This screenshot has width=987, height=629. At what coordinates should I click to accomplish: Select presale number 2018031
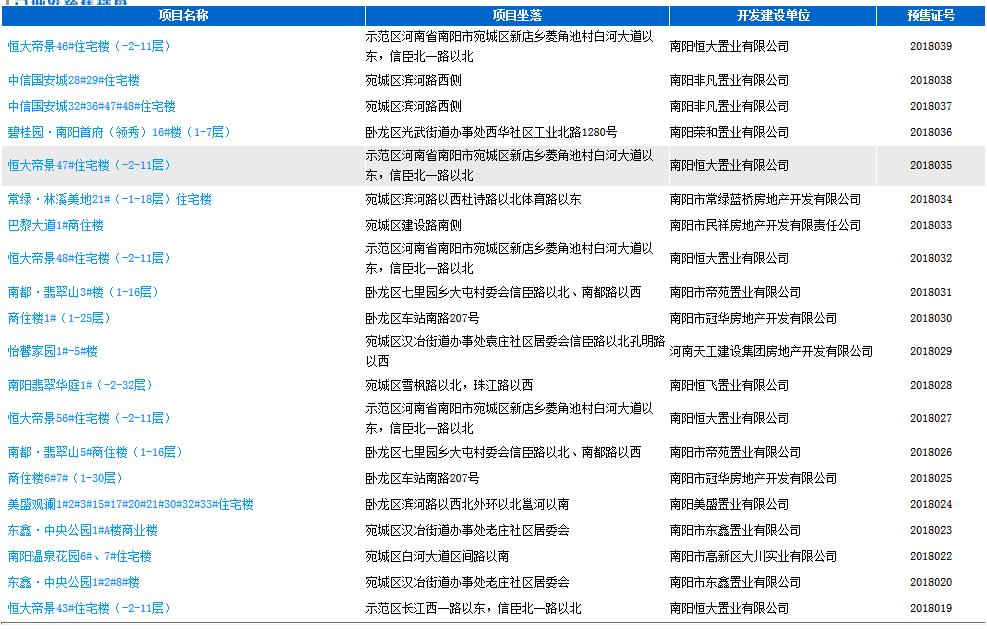pyautogui.click(x=931, y=292)
